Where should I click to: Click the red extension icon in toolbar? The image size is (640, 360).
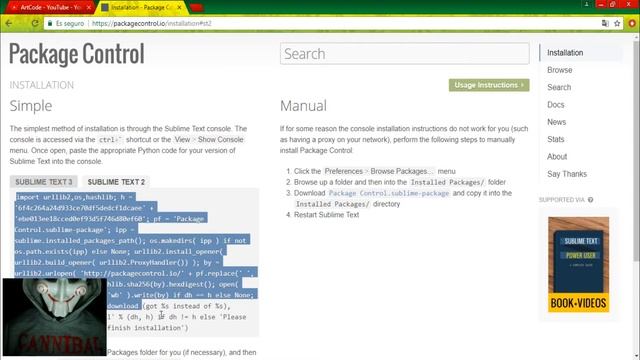(x=632, y=24)
